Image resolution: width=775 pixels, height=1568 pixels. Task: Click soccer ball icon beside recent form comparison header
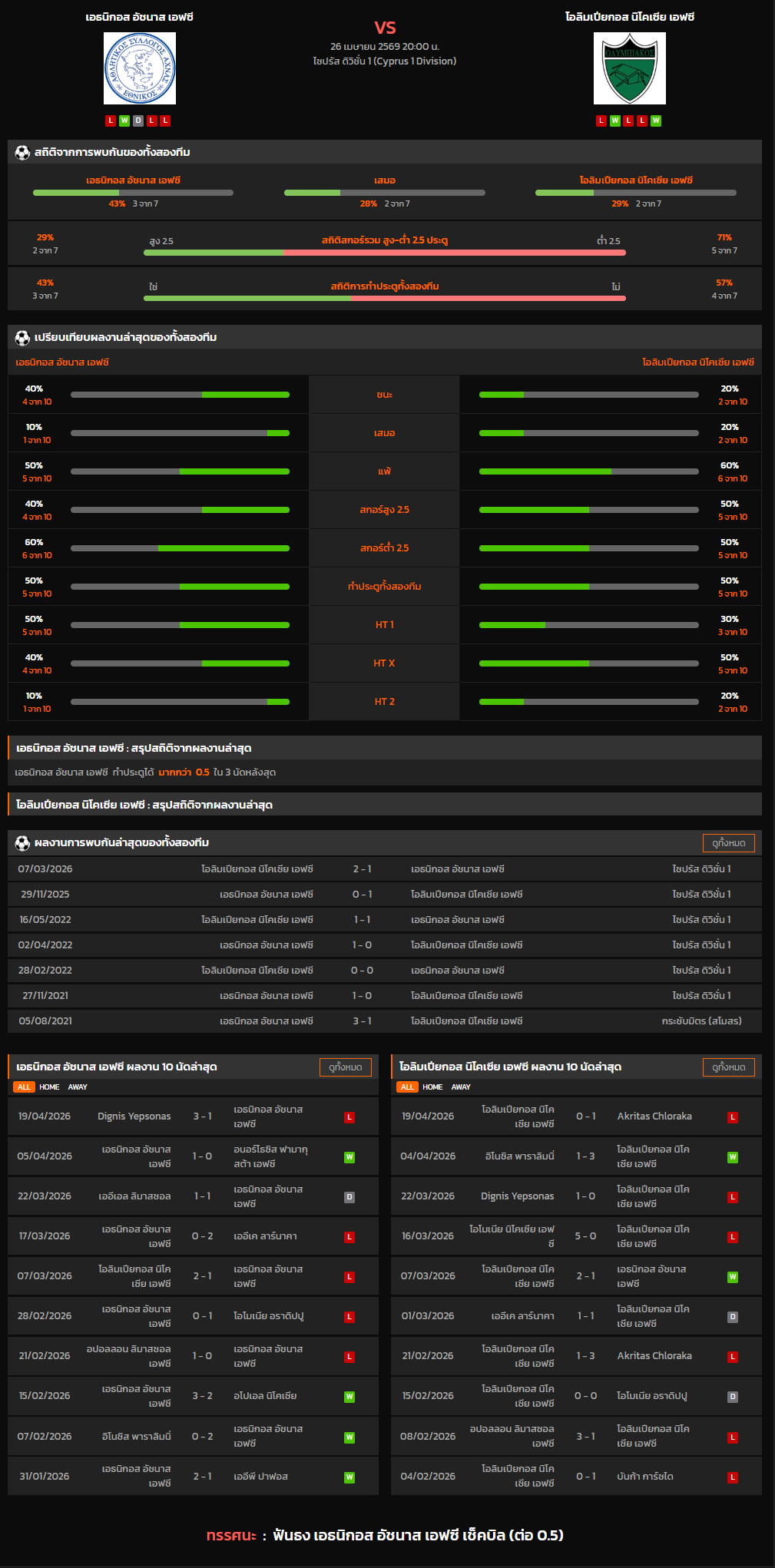coord(22,337)
